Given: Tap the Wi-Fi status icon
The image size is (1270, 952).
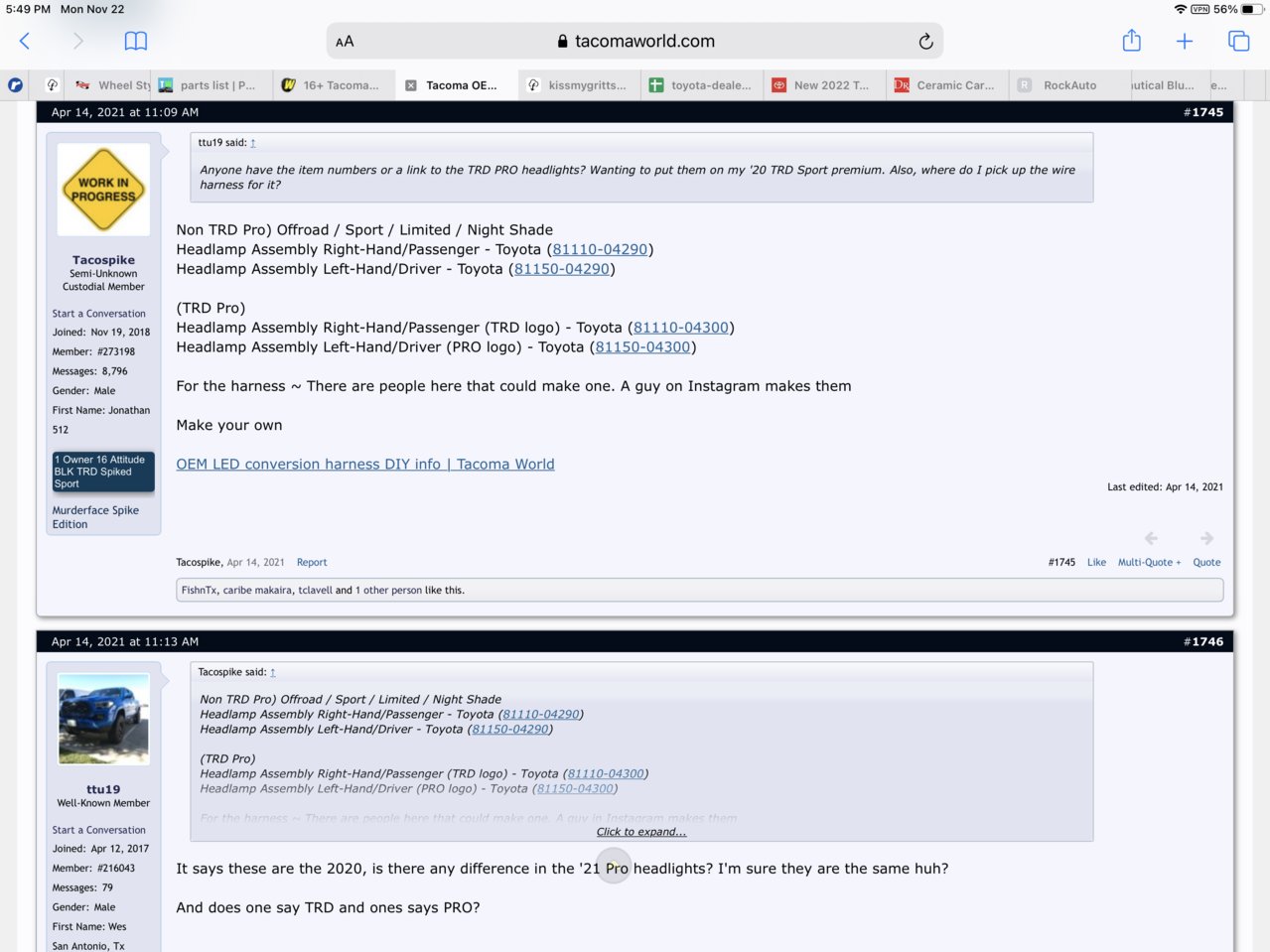Looking at the screenshot, I should (1180, 9).
